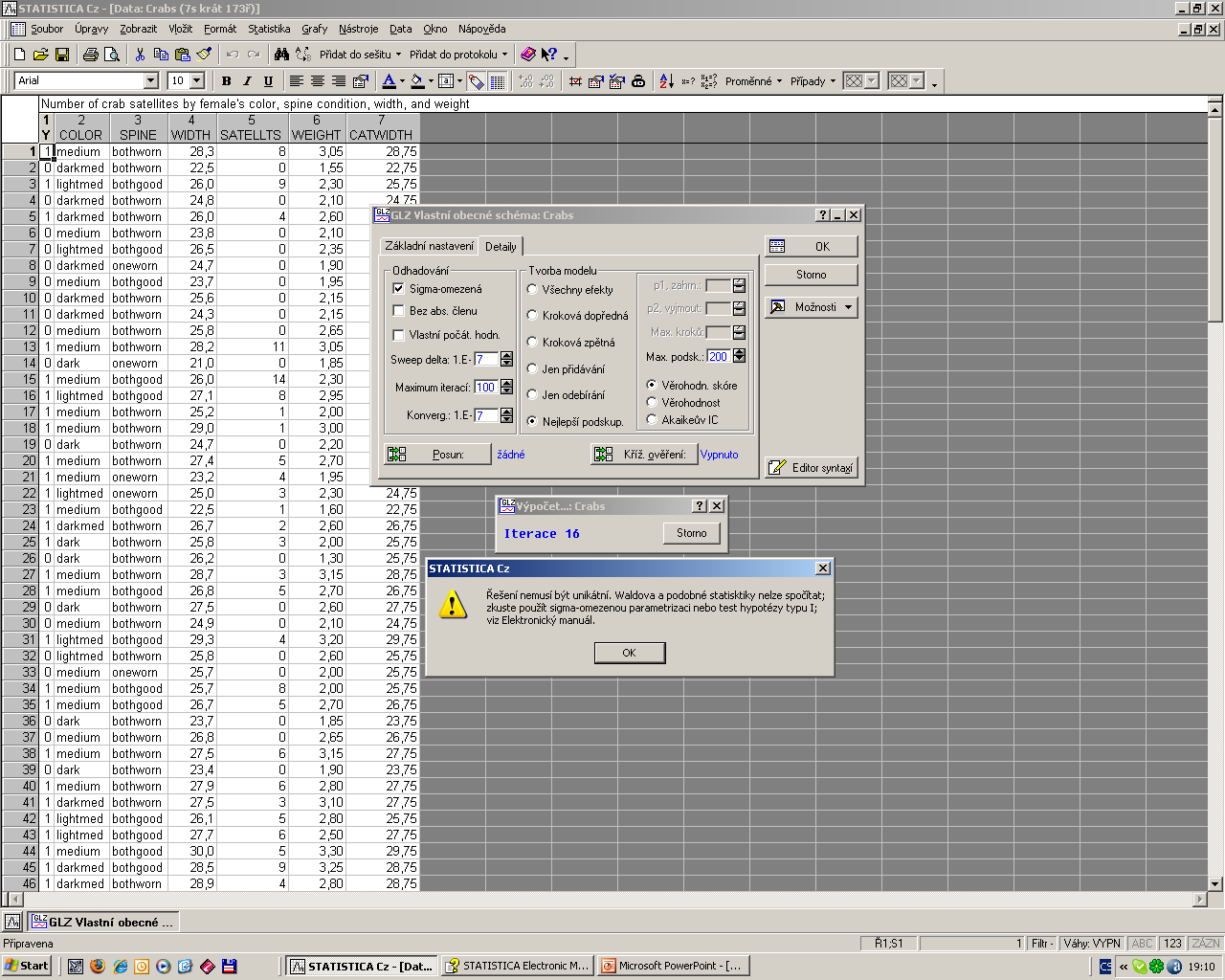Create a new document via New icon
Screen dimensions: 1225x980
19,55
